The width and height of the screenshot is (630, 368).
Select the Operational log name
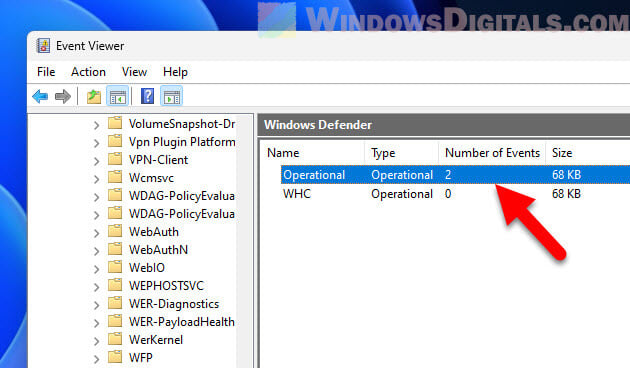tap(314, 175)
